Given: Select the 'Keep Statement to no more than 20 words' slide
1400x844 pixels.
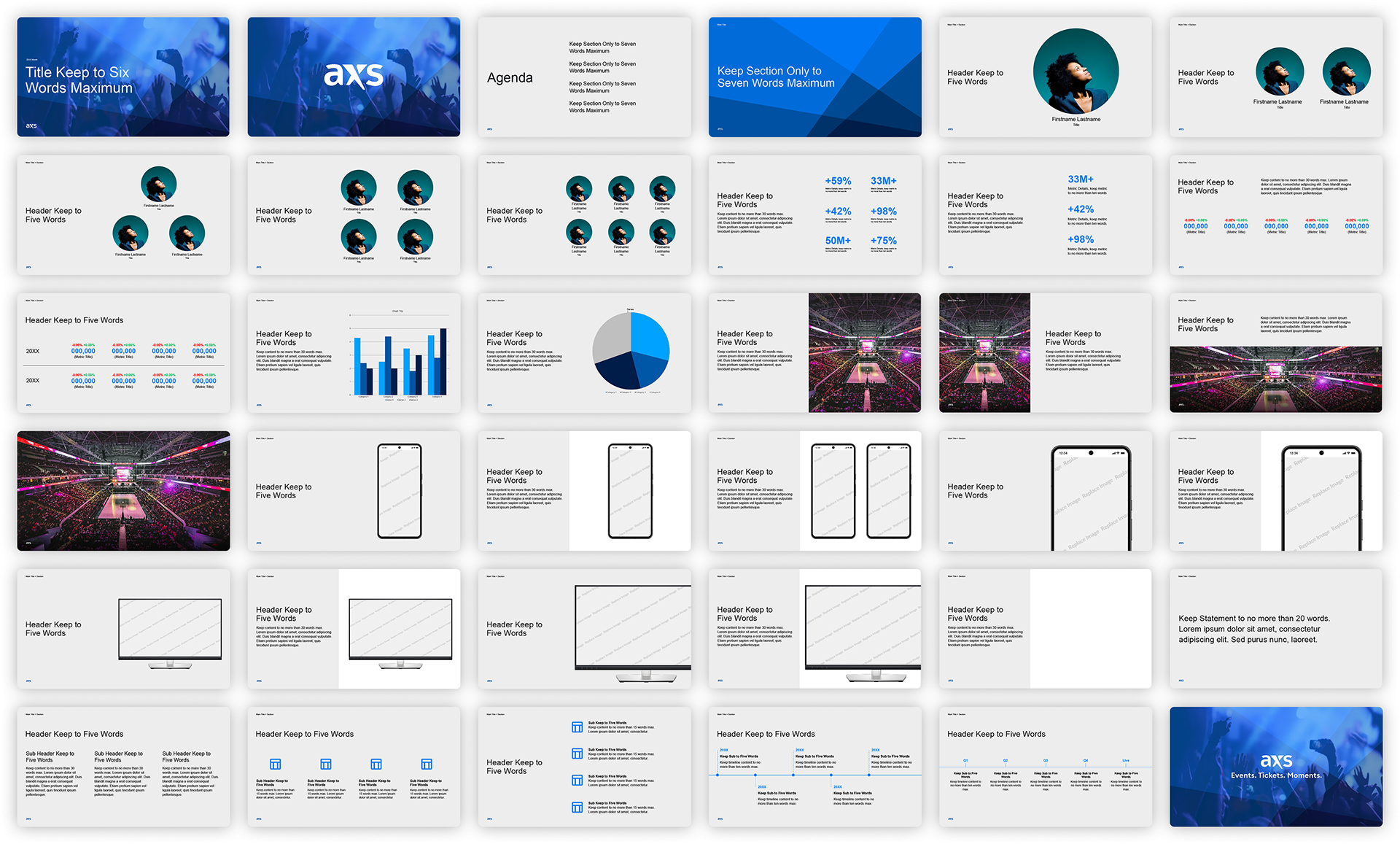Looking at the screenshot, I should 1275,629.
